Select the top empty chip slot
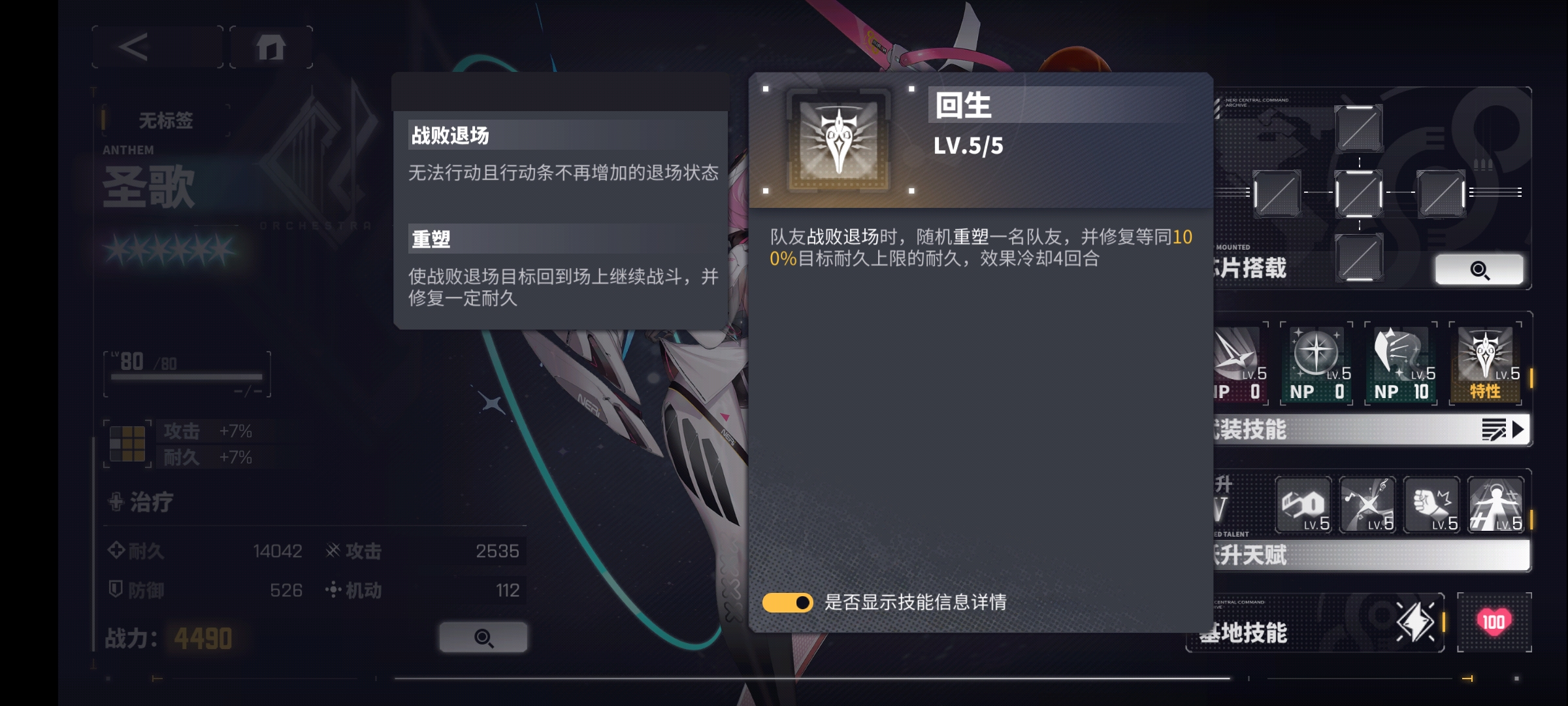The height and width of the screenshot is (706, 1568). tap(1359, 128)
